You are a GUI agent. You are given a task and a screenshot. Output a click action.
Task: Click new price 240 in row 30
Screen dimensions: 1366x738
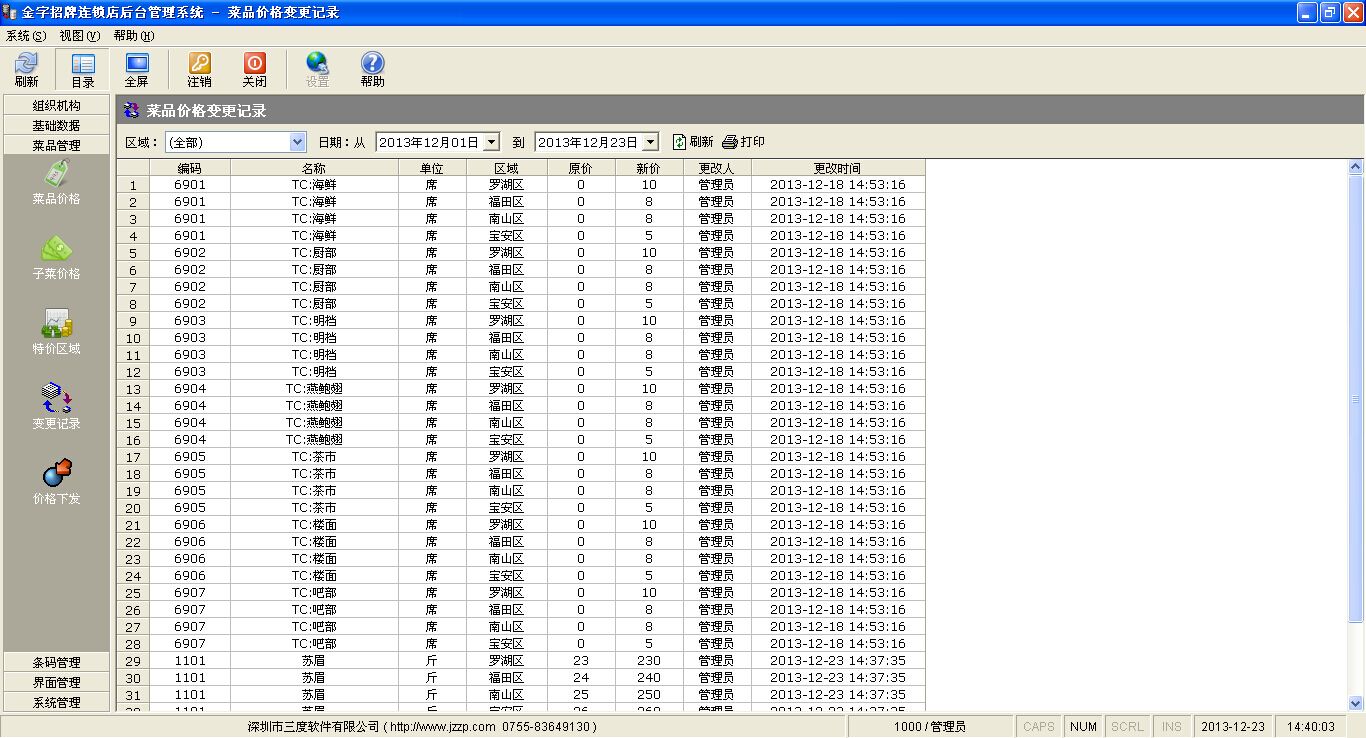[649, 678]
